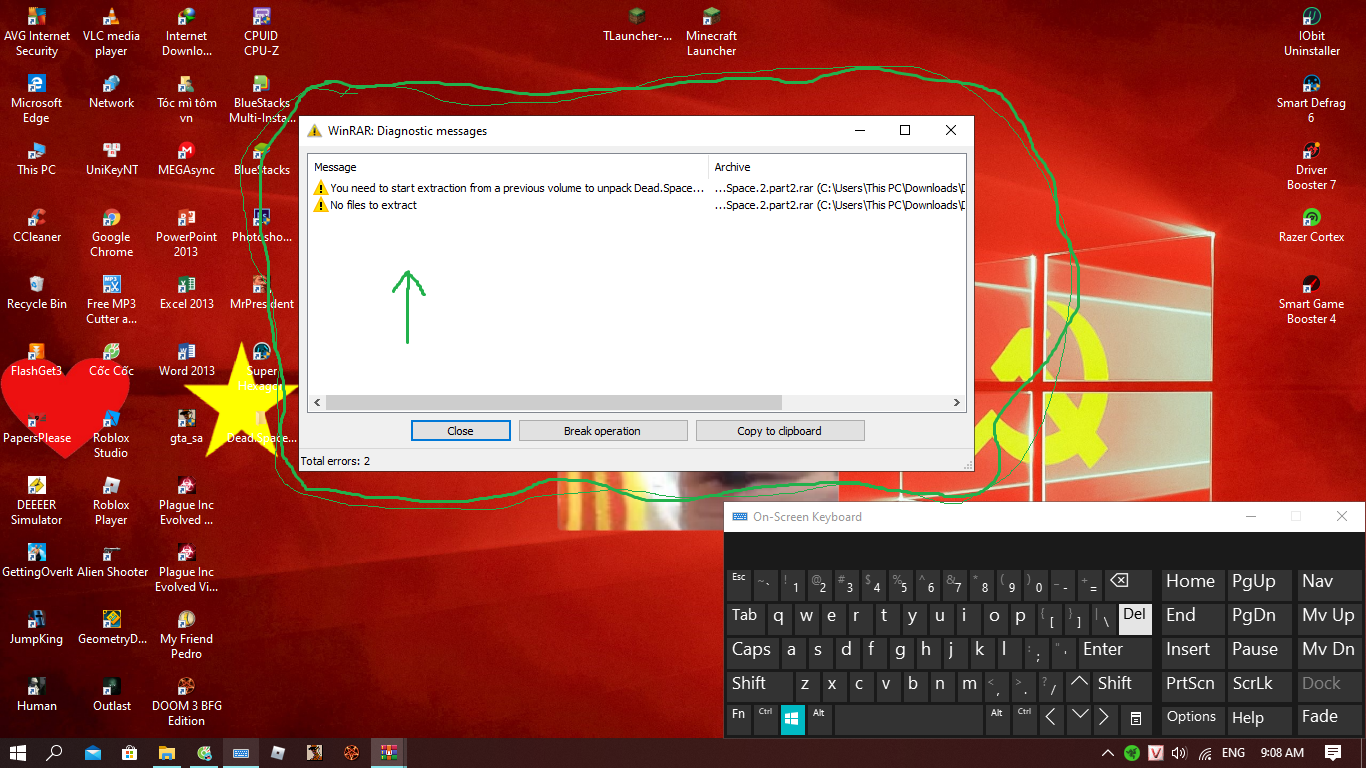The image size is (1366, 768).
Task: Click Copy to clipboard in WinRAR
Action: (x=780, y=430)
